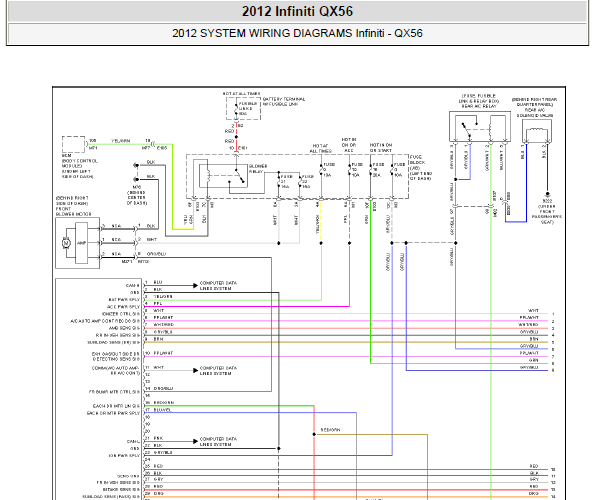Click the BAT PWR SPLY pin label

pos(124,300)
